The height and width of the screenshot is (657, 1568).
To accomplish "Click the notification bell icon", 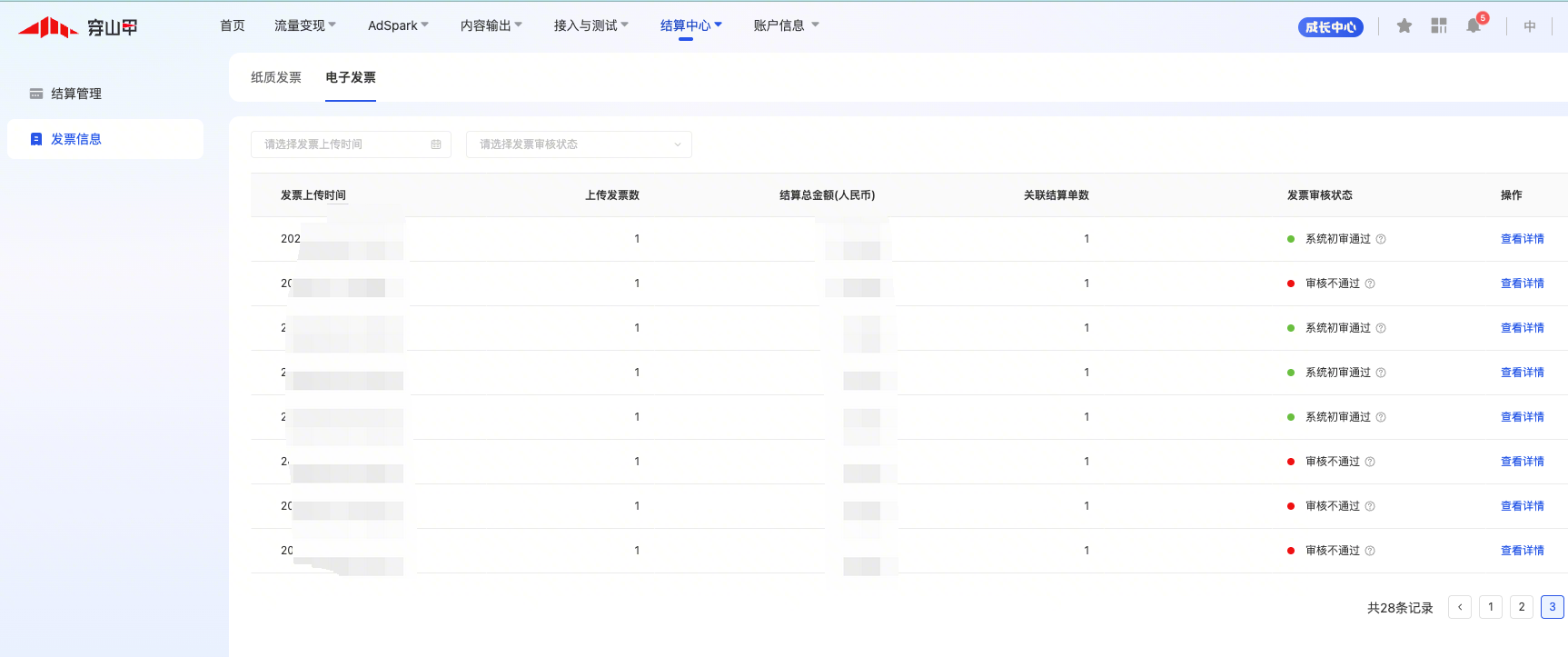I will point(1474,26).
